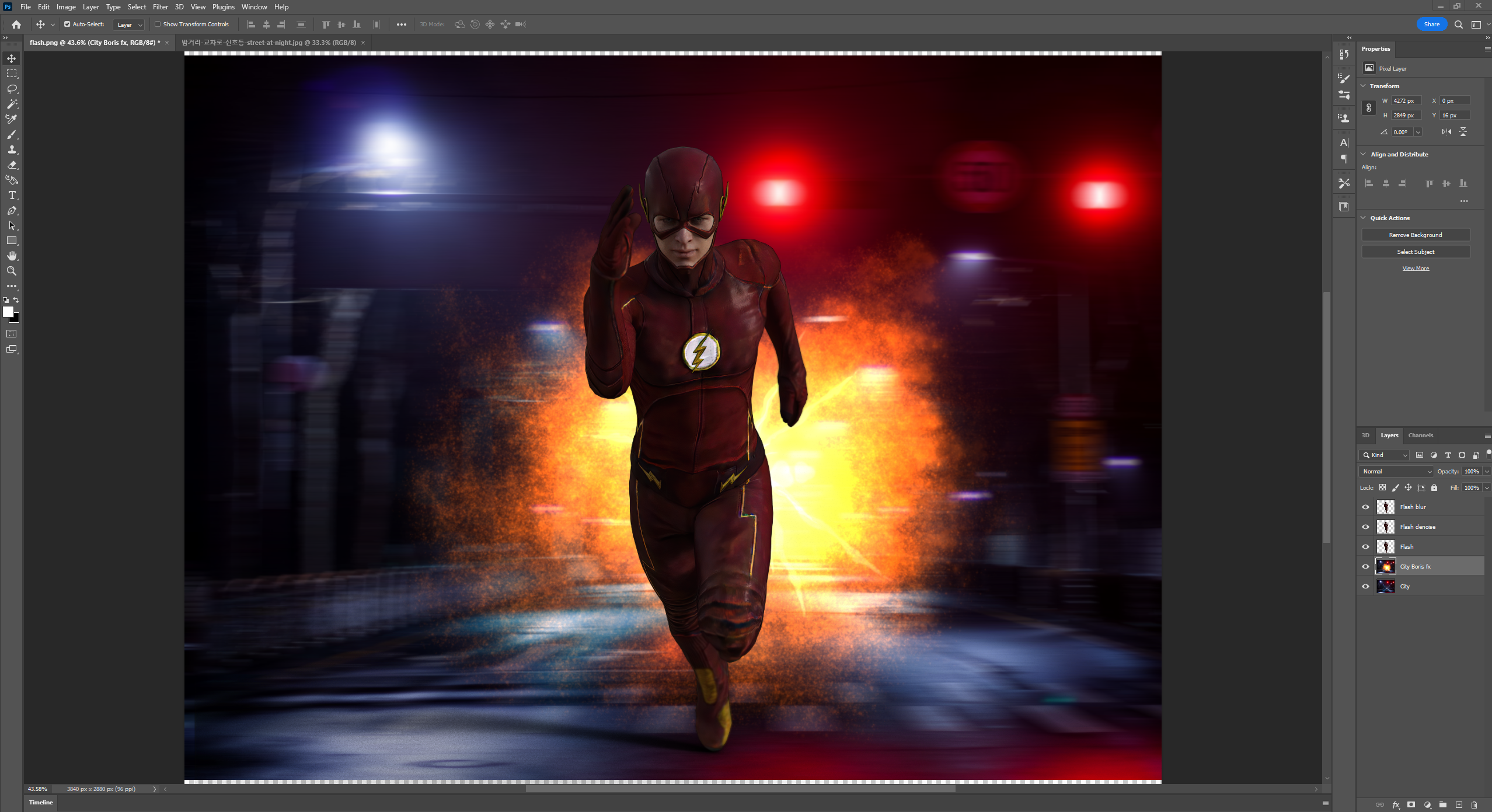Screen dimensions: 1492x812
Task: Select the Eraser tool
Action: point(12,165)
